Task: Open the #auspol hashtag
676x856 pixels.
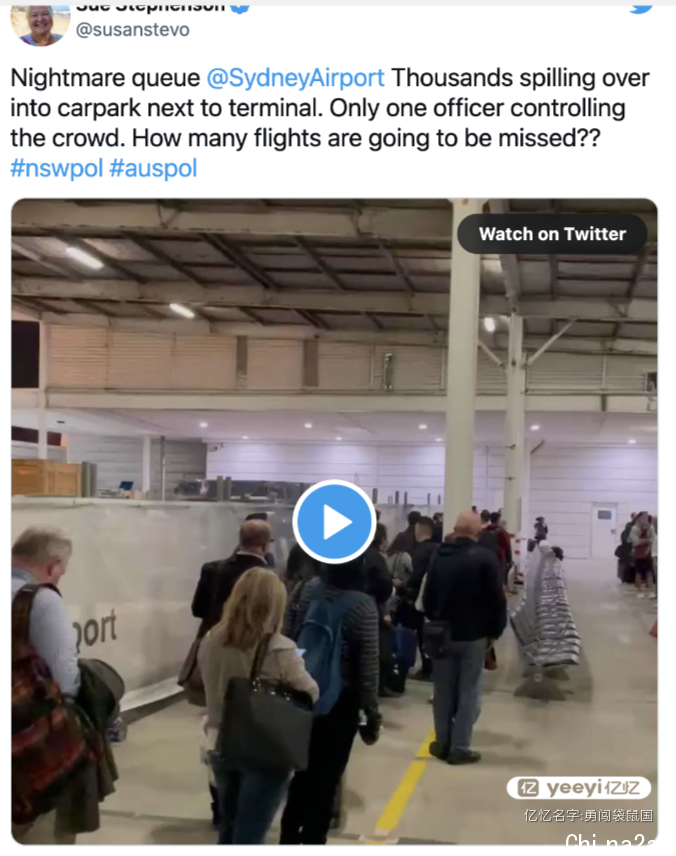Action: 153,168
